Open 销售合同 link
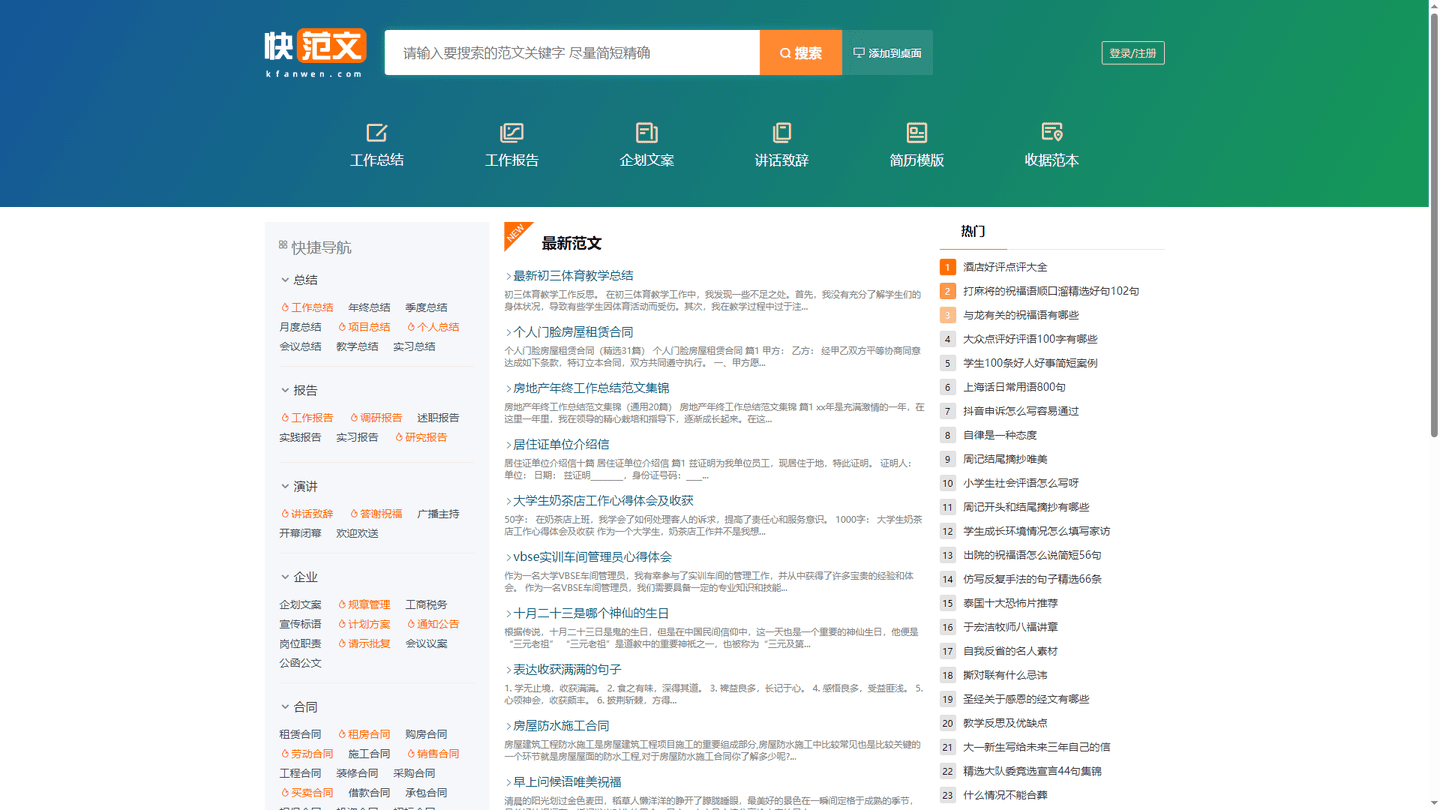The image size is (1440, 810). (433, 754)
